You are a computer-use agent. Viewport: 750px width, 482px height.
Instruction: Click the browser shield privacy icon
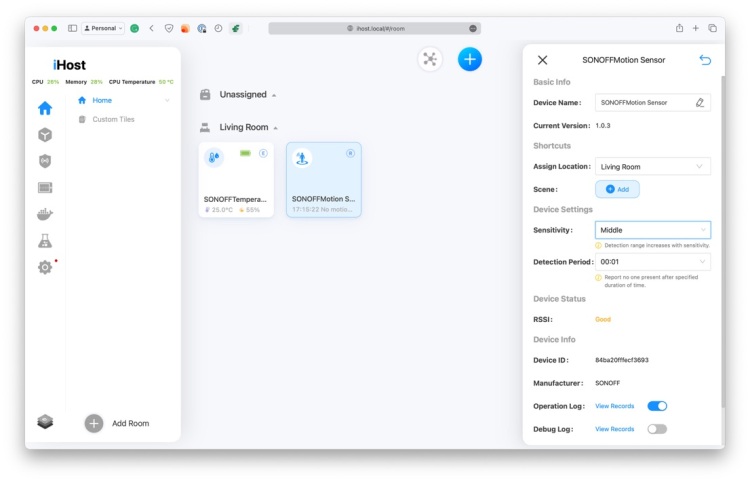168,28
